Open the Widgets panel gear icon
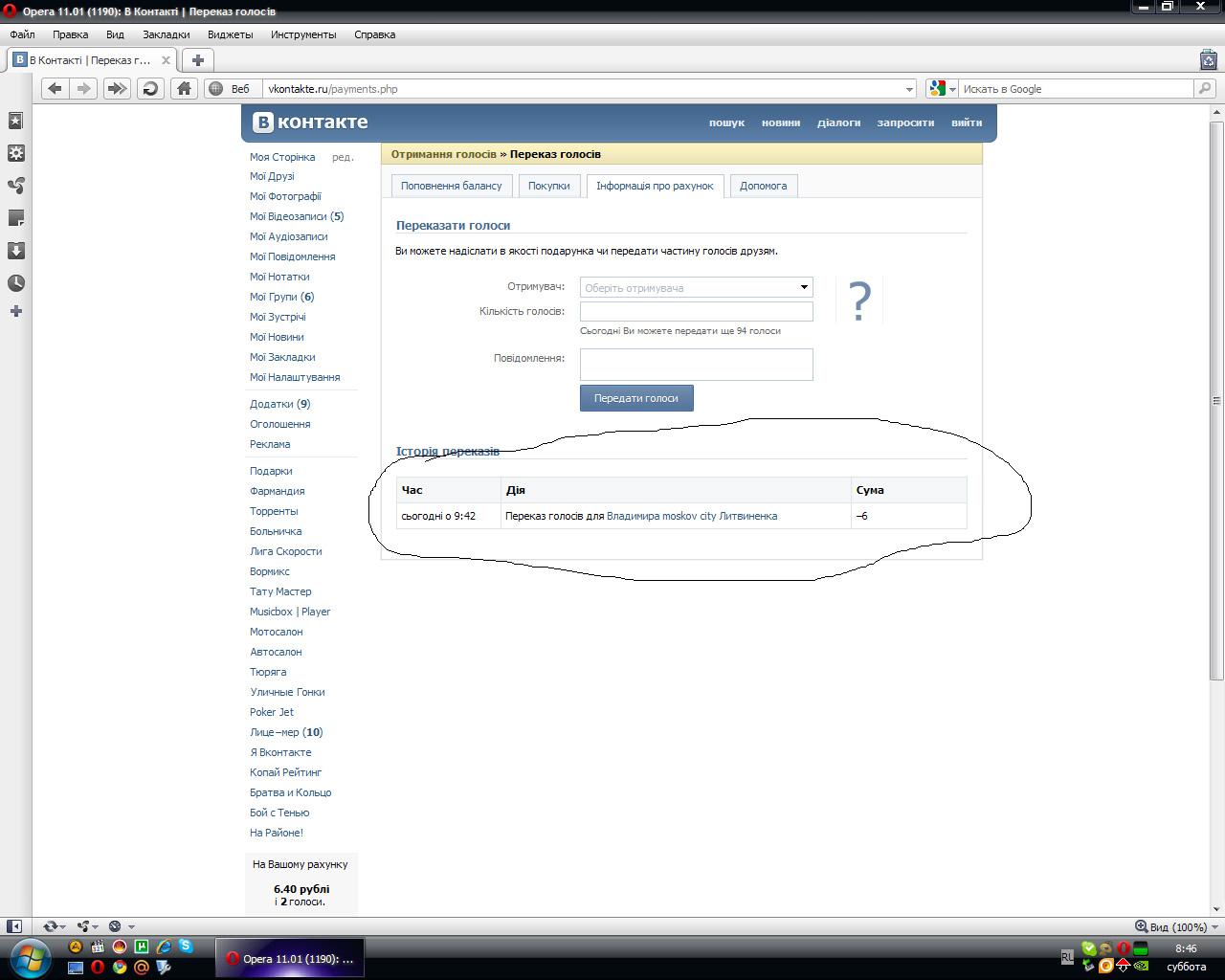The image size is (1225, 980). pyautogui.click(x=15, y=153)
